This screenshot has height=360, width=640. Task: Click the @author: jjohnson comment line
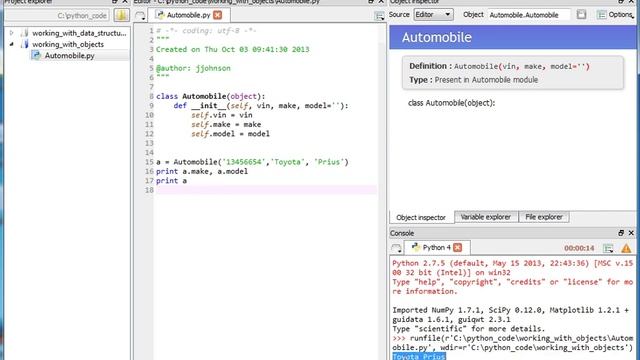click(x=193, y=68)
